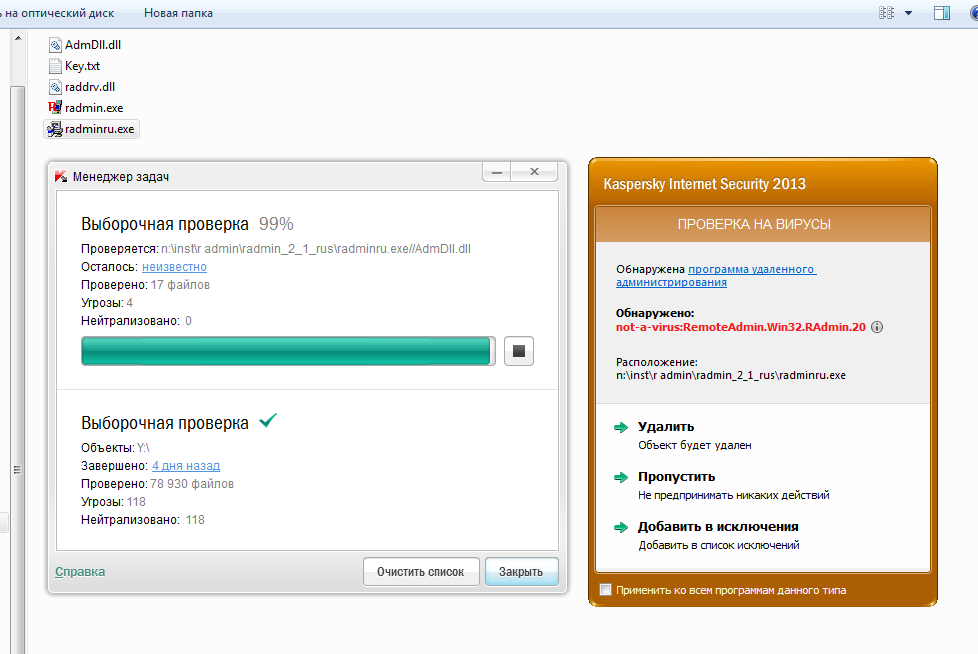Choose Пропустить to take no action
The height and width of the screenshot is (654, 978).
pyautogui.click(x=676, y=477)
